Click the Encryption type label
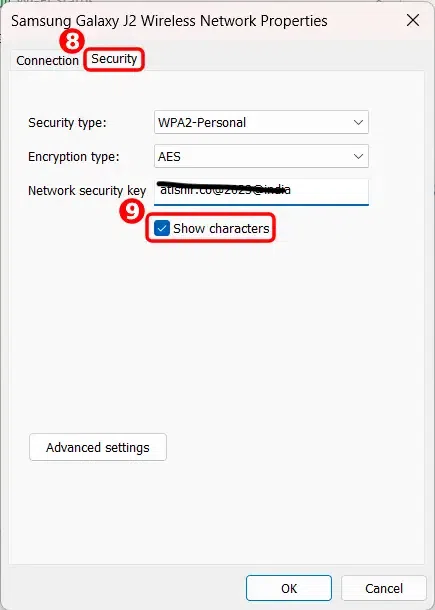 click(74, 156)
